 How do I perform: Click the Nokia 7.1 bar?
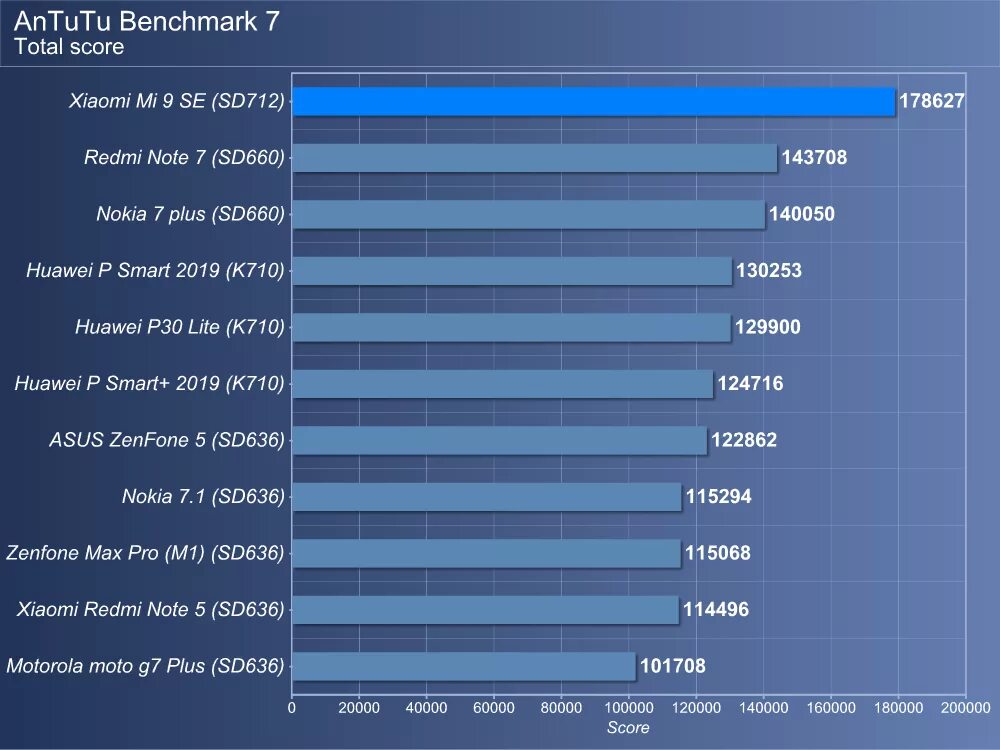(487, 497)
